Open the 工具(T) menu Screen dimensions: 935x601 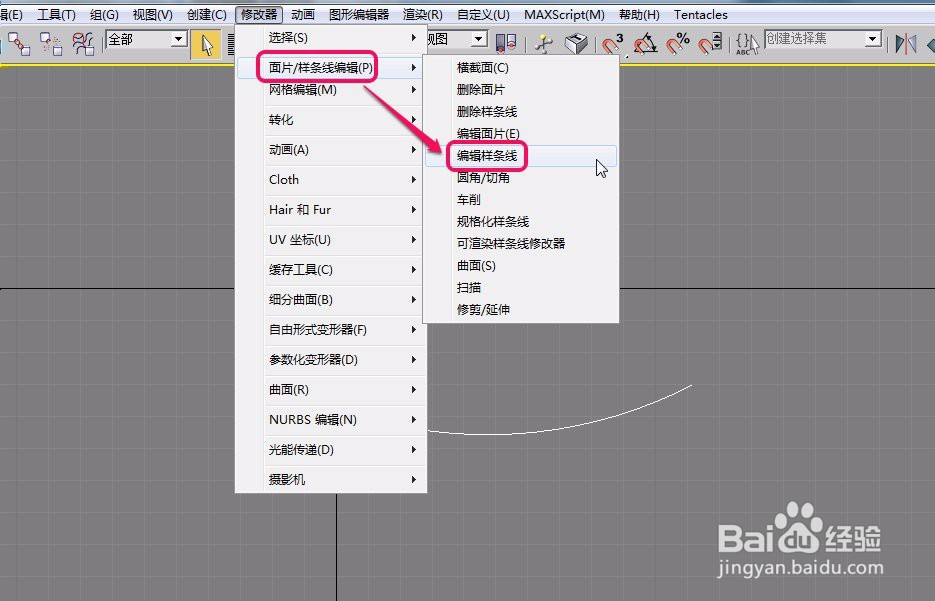tap(56, 15)
